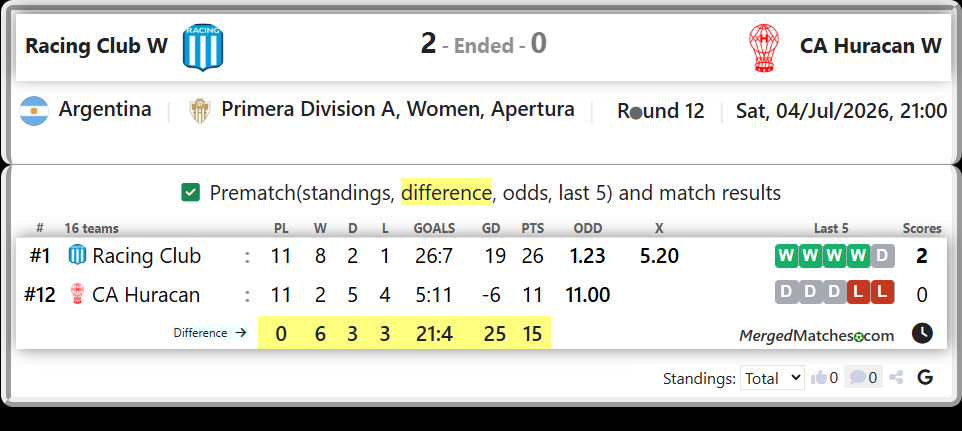Viewport: 962px width, 431px height.
Task: Click the 1.23 home odd value
Action: 587,256
